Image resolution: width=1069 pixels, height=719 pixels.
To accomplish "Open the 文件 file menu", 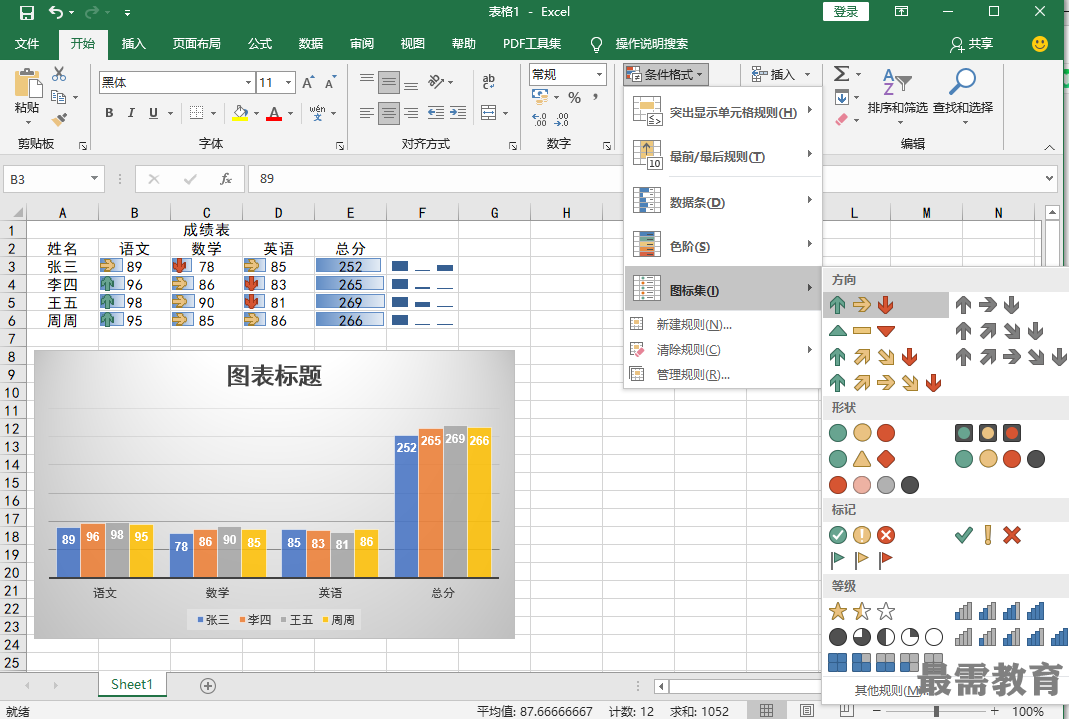I will pyautogui.click(x=27, y=44).
